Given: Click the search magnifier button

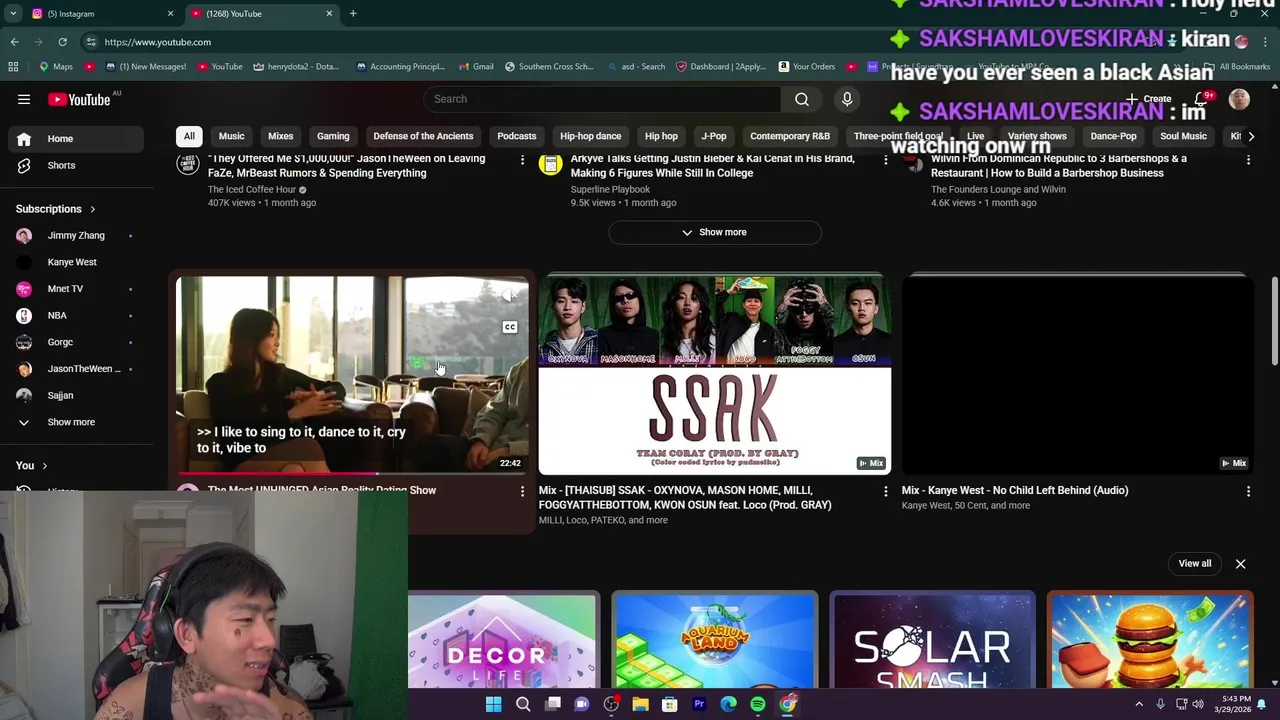Looking at the screenshot, I should click(x=802, y=99).
